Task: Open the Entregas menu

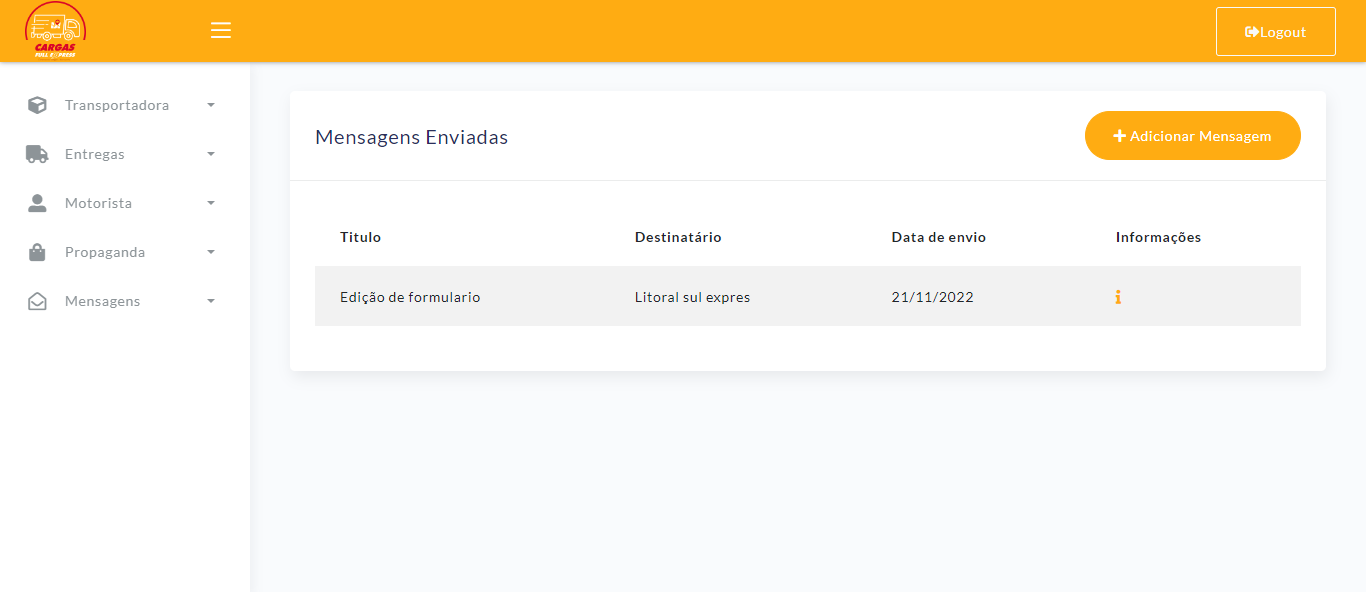Action: point(94,154)
